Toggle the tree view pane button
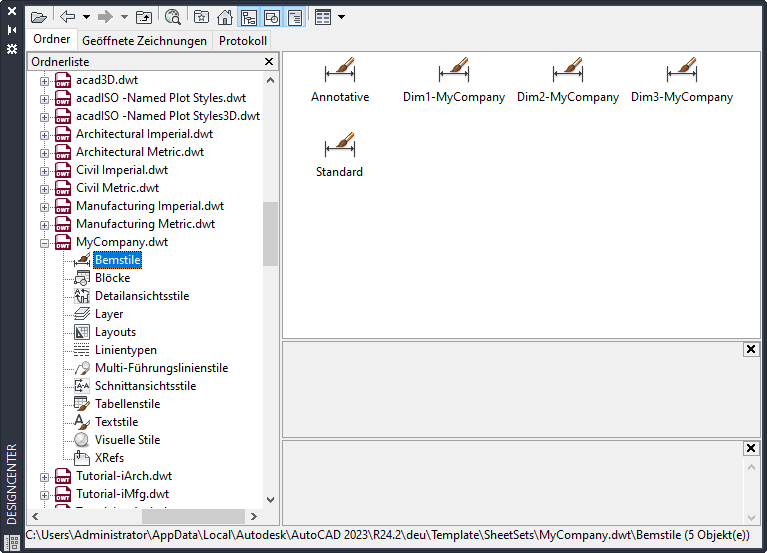The image size is (767, 553). tap(248, 18)
